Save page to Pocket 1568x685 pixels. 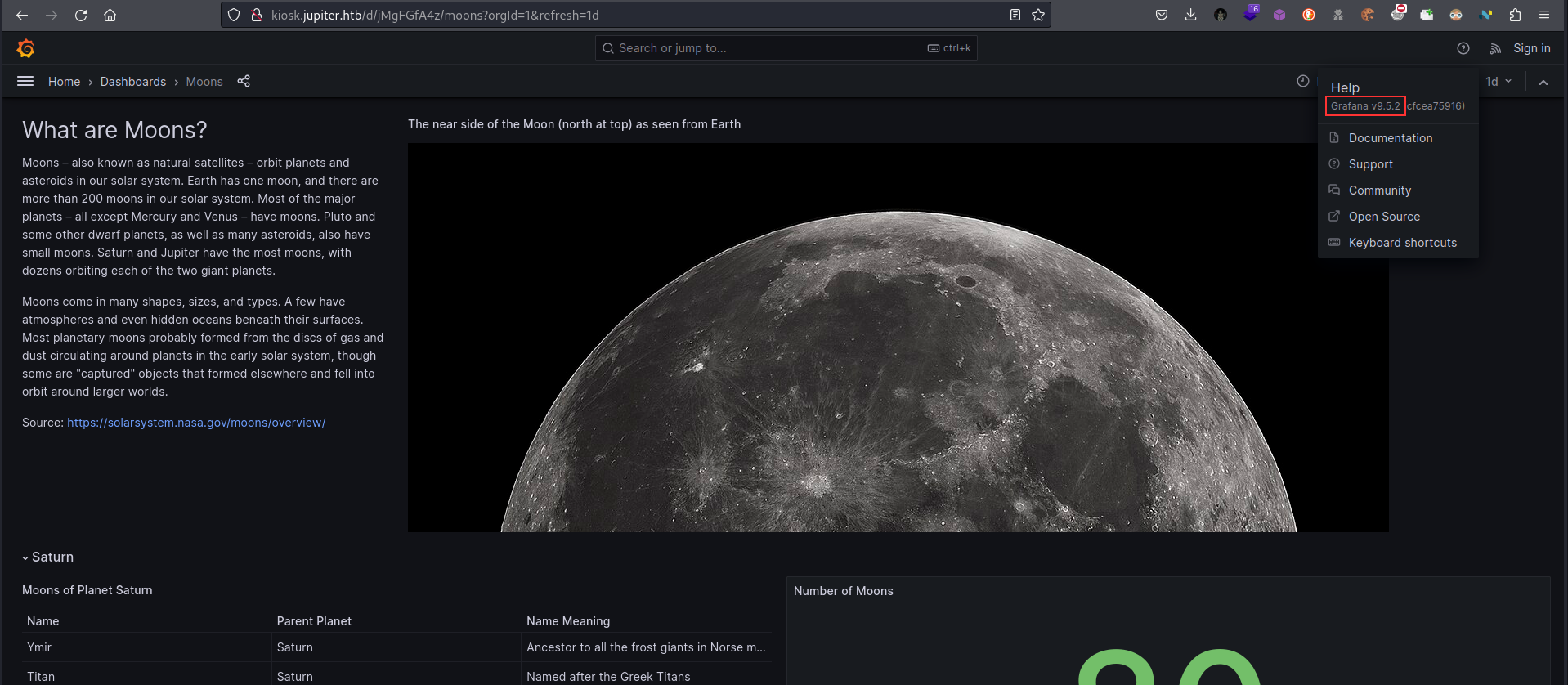[1162, 15]
